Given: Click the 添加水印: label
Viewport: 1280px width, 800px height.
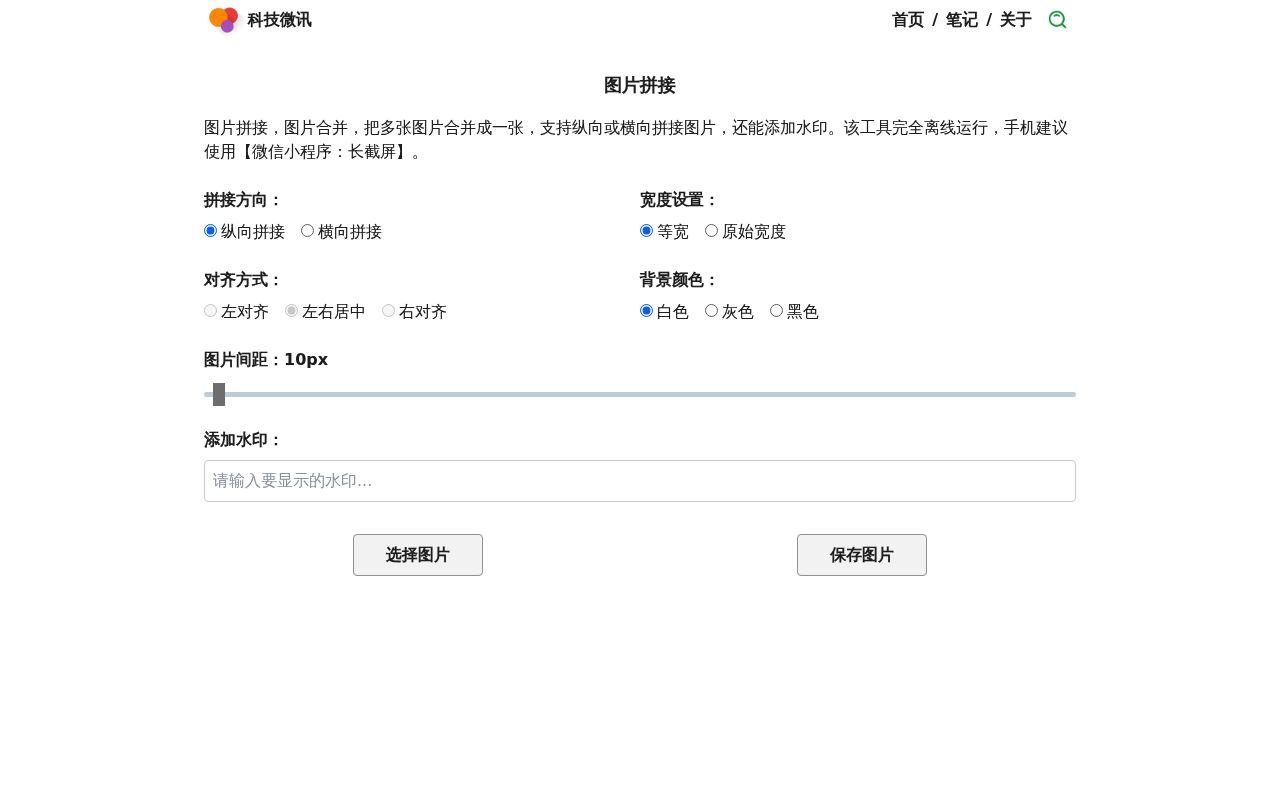Looking at the screenshot, I should (244, 440).
